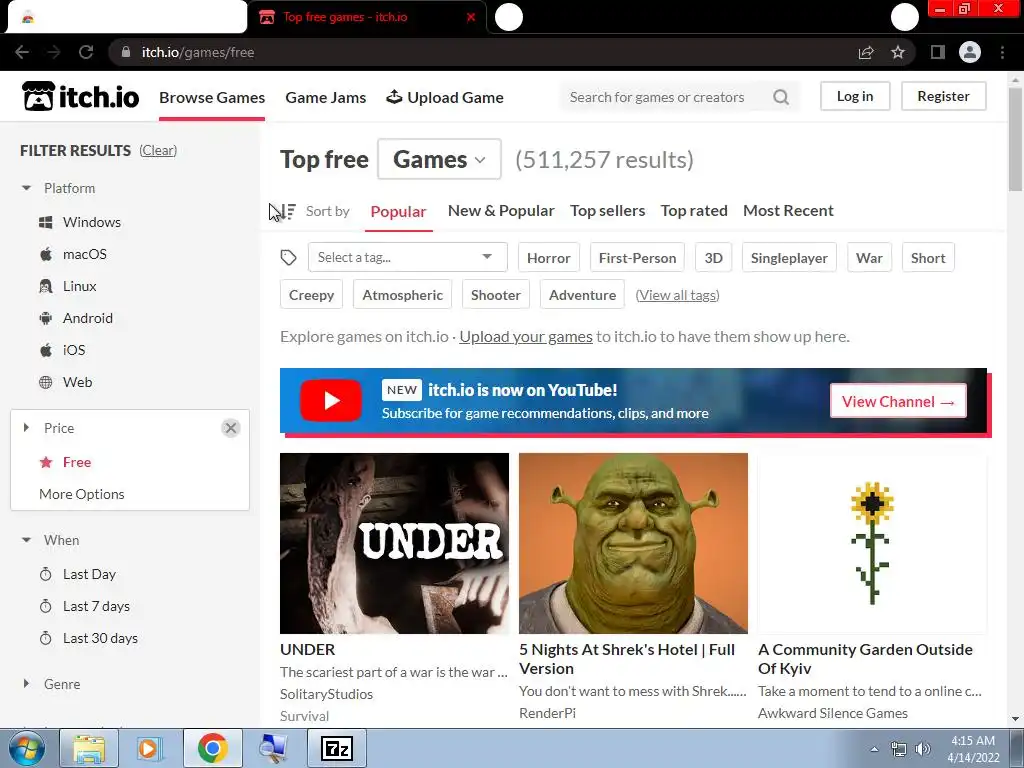The image size is (1024, 768).
Task: Click the Register button
Action: pyautogui.click(x=943, y=96)
